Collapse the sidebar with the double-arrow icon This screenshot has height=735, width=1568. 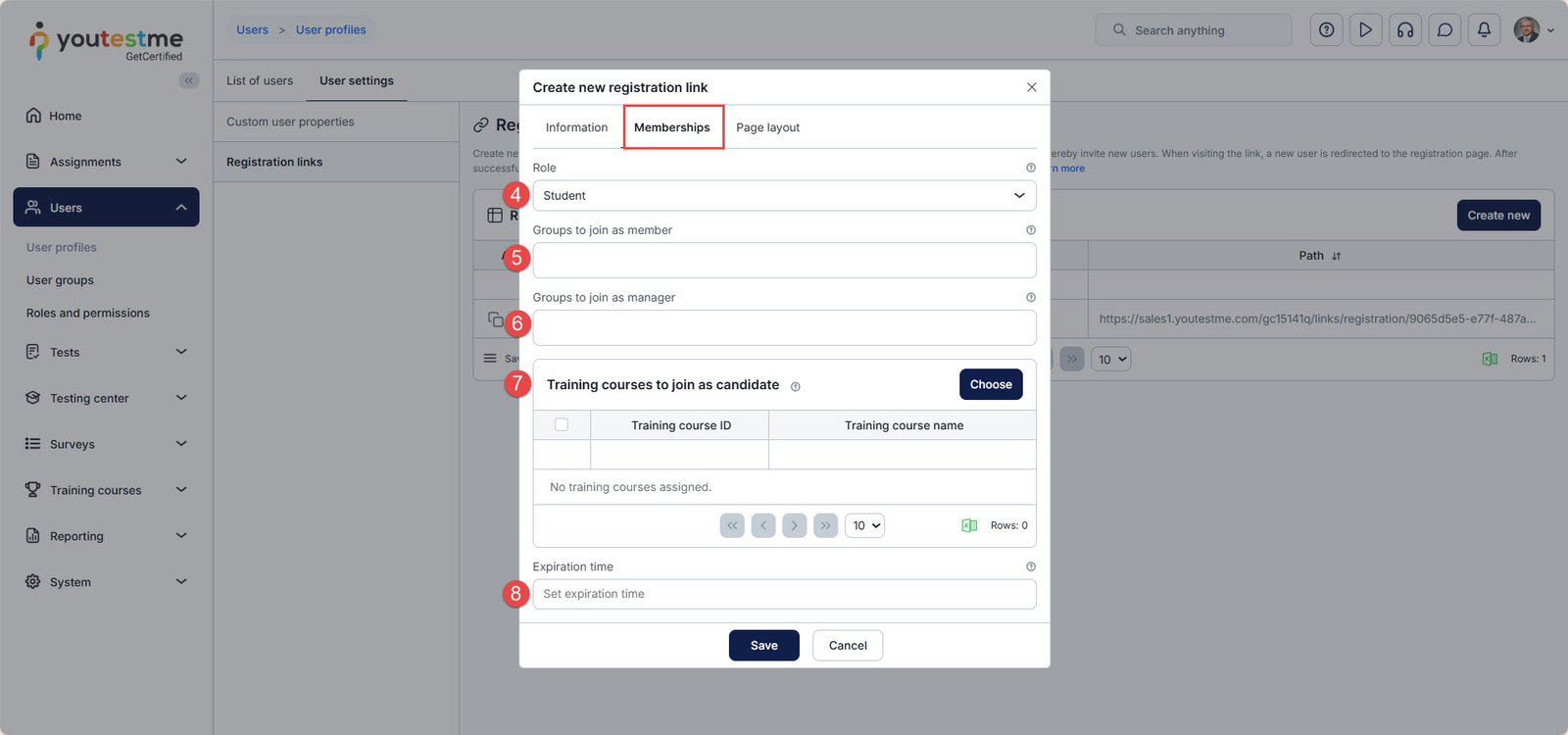[189, 80]
